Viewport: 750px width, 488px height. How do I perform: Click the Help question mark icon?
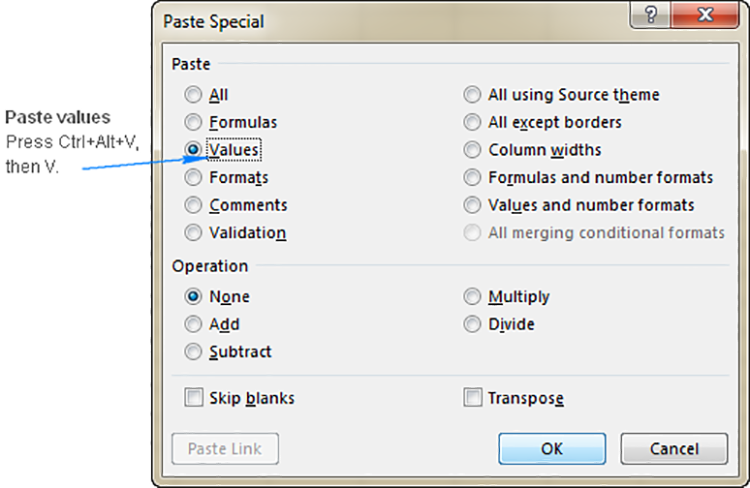point(651,14)
